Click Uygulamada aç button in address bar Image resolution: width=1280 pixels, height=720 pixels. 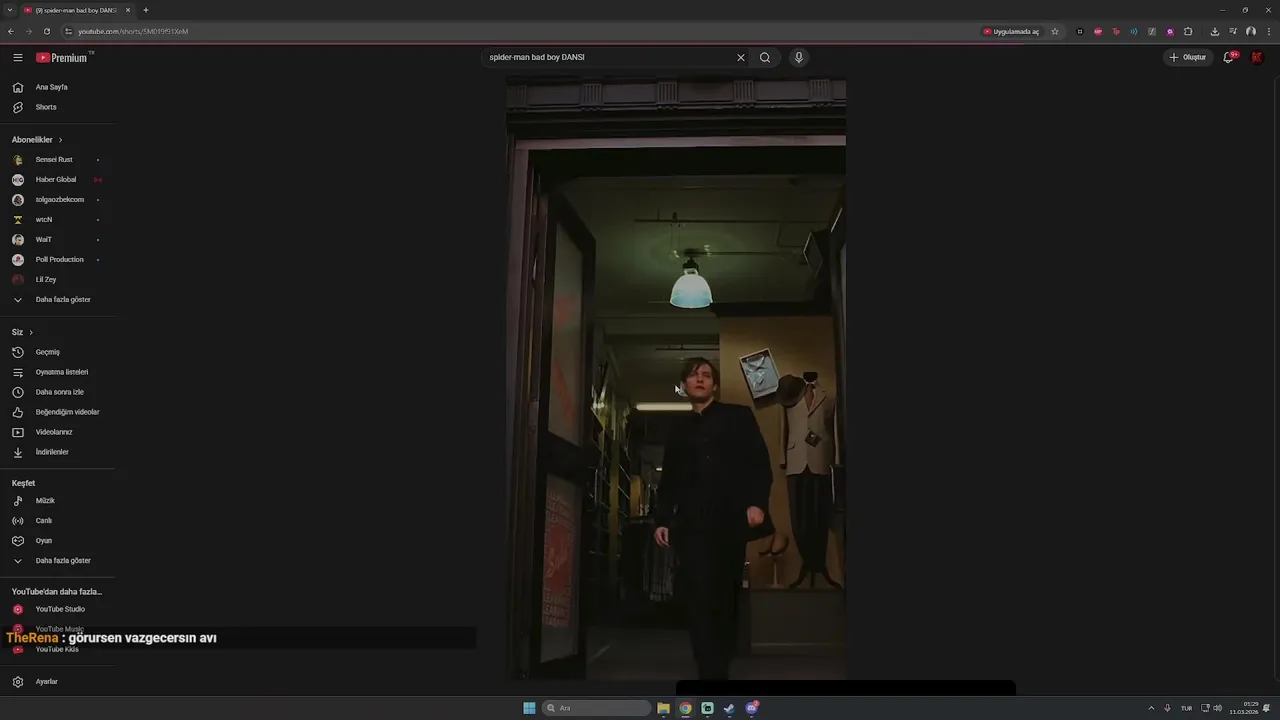1011,31
